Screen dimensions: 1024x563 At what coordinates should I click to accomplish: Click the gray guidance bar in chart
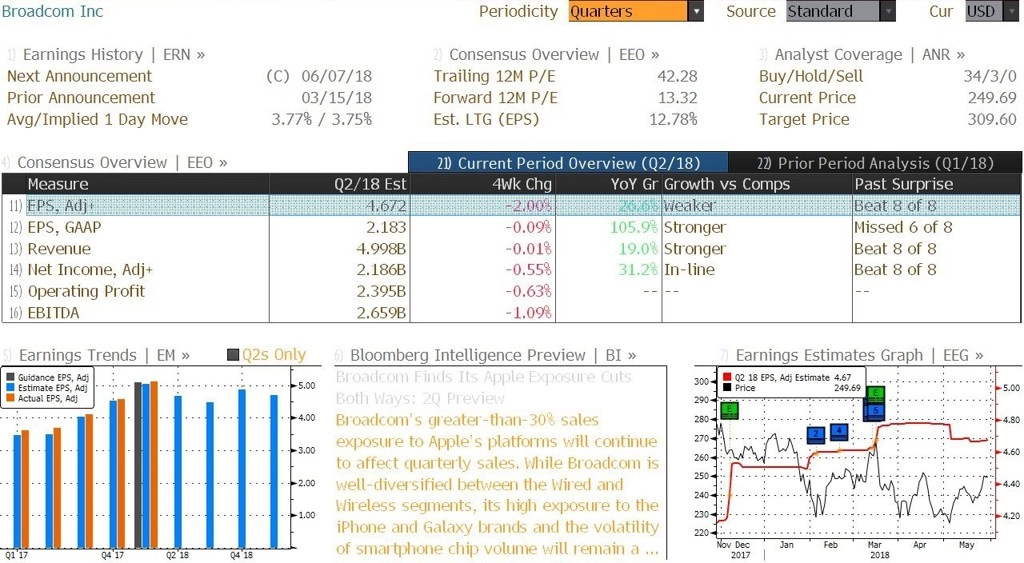tap(138, 465)
